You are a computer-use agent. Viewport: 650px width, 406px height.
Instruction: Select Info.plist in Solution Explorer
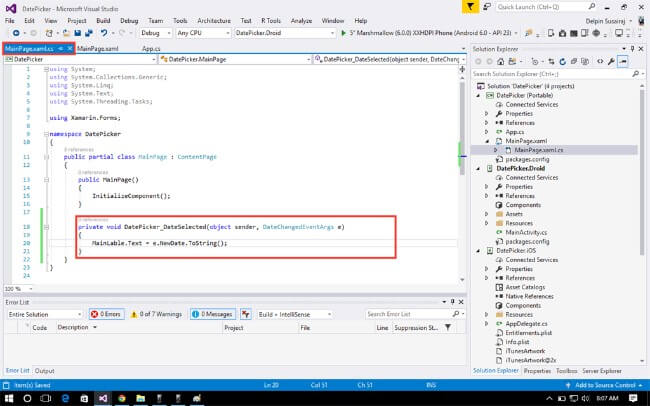coord(517,342)
